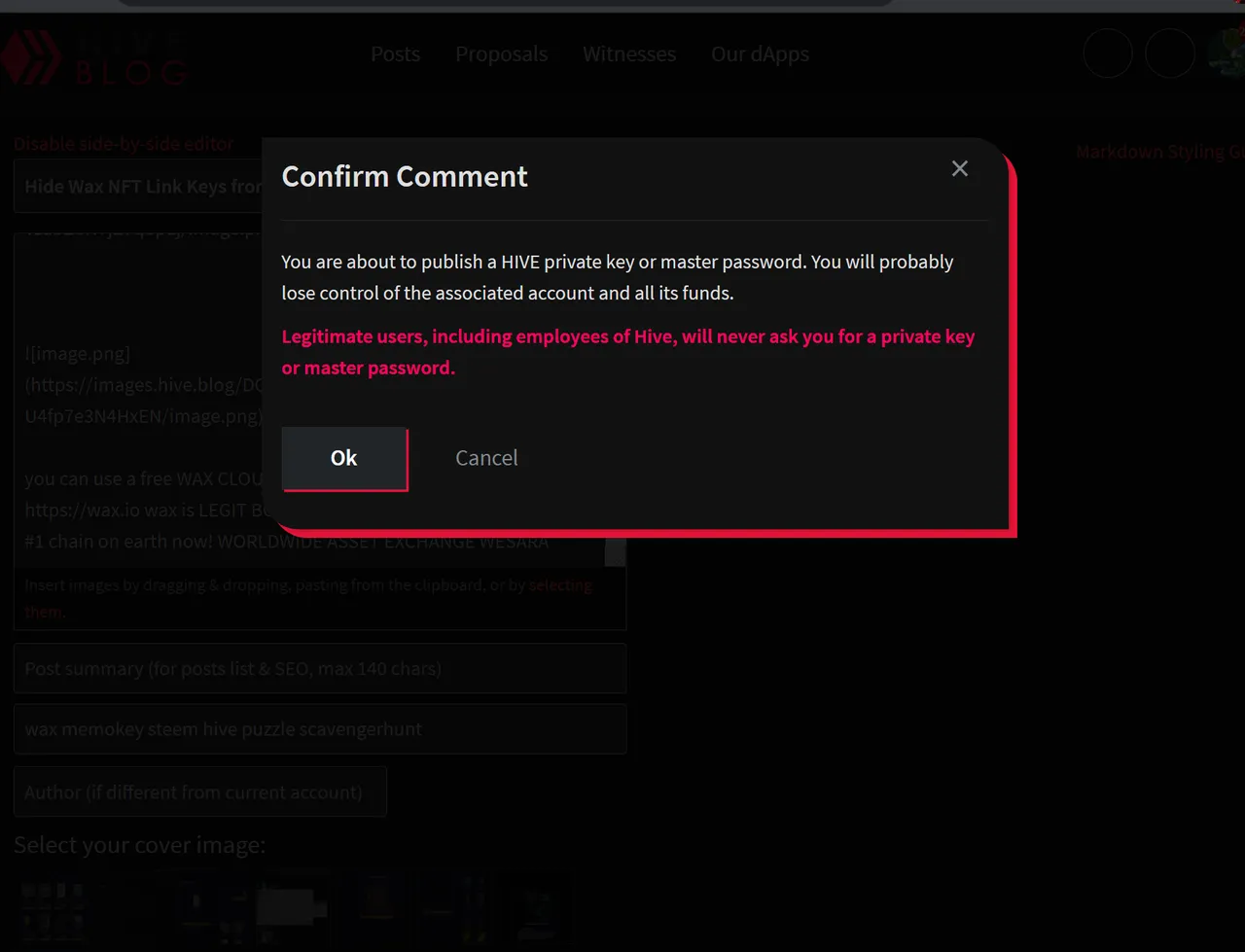Image resolution: width=1245 pixels, height=952 pixels.
Task: Open the Hive Blog logo home link
Action: pyautogui.click(x=93, y=58)
